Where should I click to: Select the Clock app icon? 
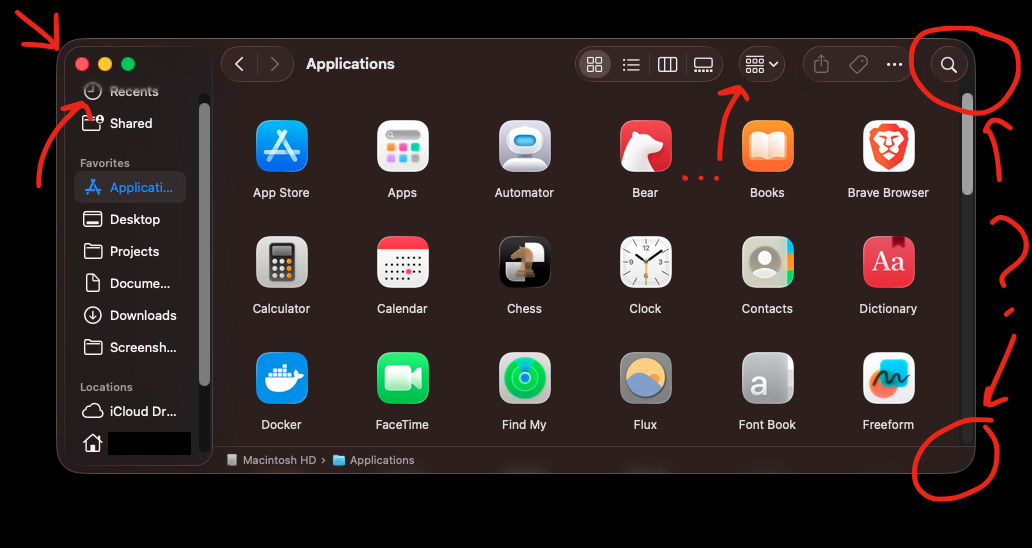coord(646,262)
